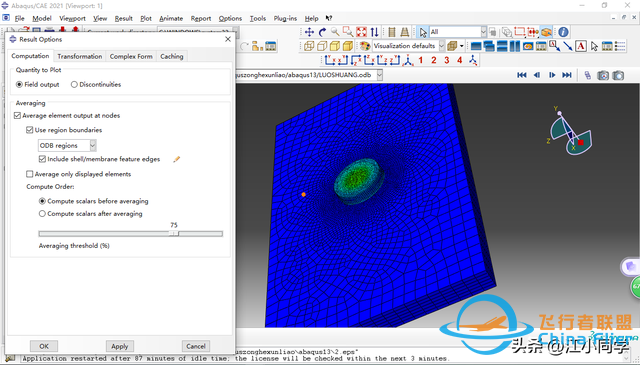Open the Query information icon
Viewport: 640px width, 365px height.
[x=563, y=32]
